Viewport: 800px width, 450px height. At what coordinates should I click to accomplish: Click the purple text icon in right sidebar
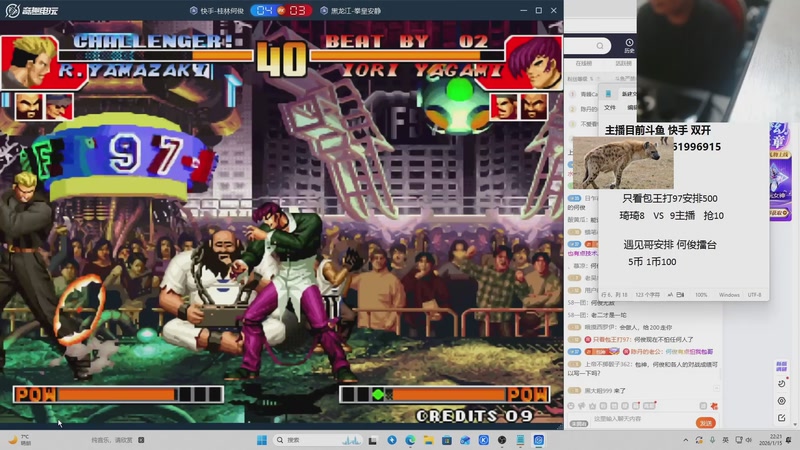point(781,366)
